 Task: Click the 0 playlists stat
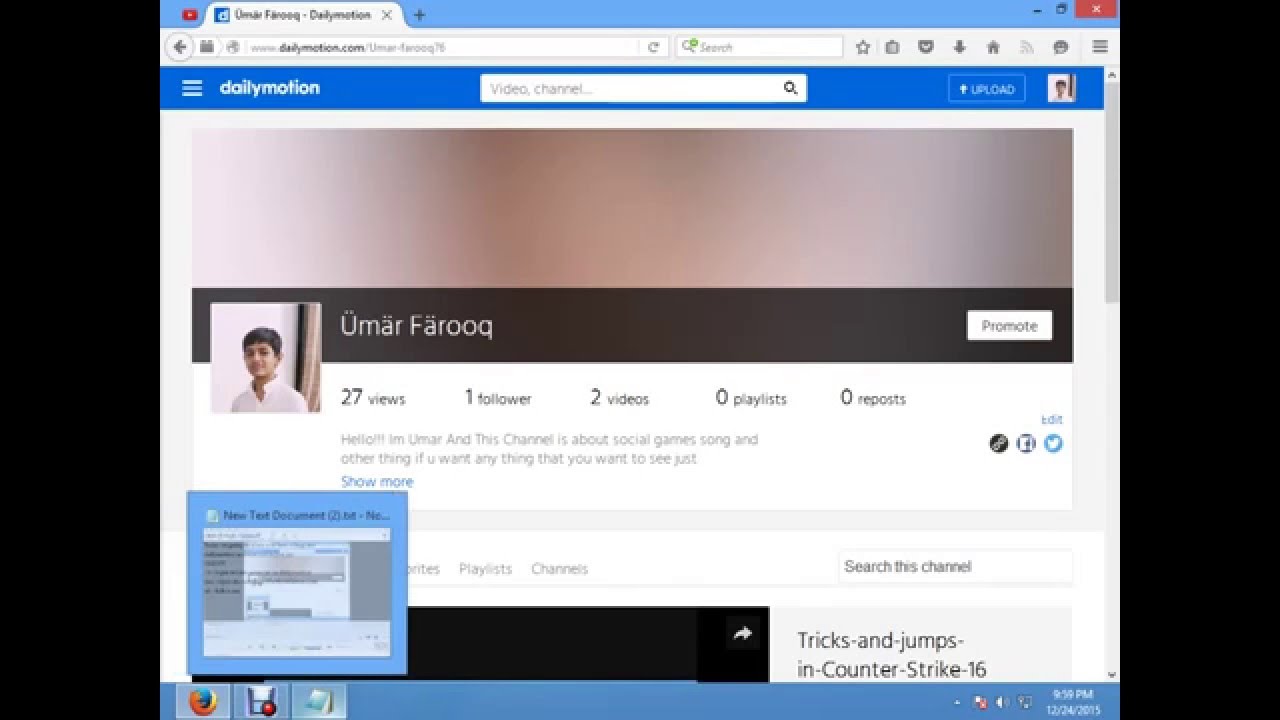point(751,397)
